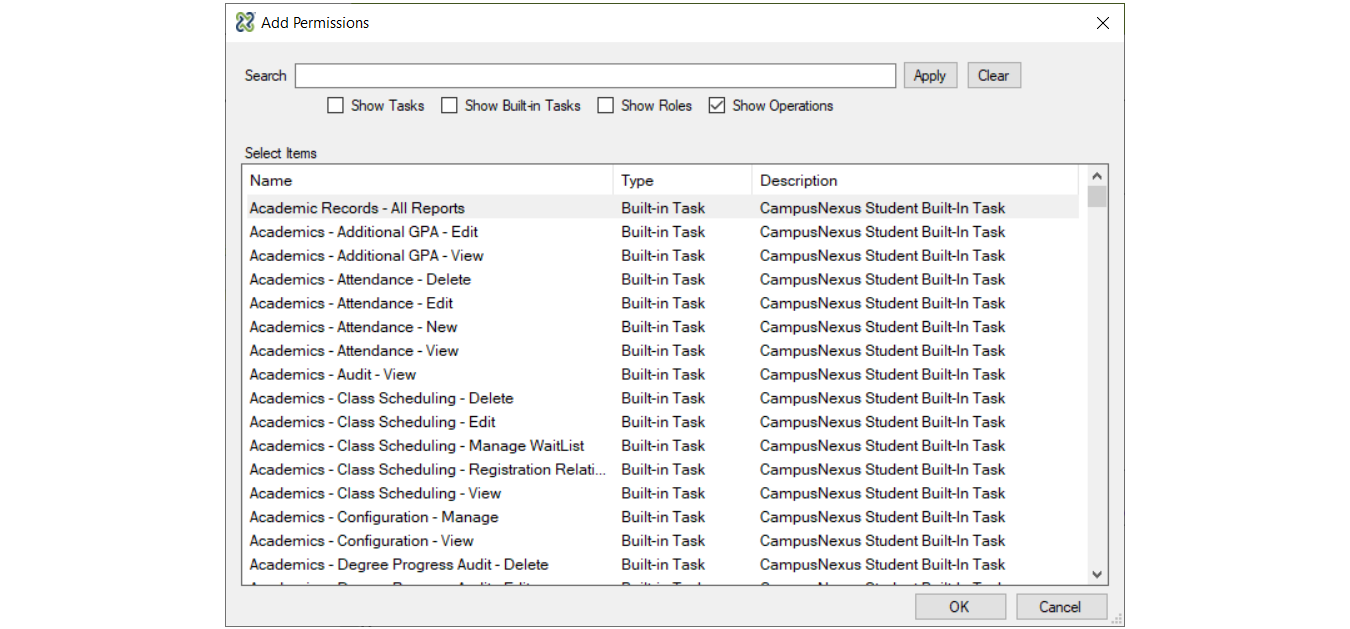Click Description cell of Manage WaitList row
The height and width of the screenshot is (629, 1350).
[882, 446]
